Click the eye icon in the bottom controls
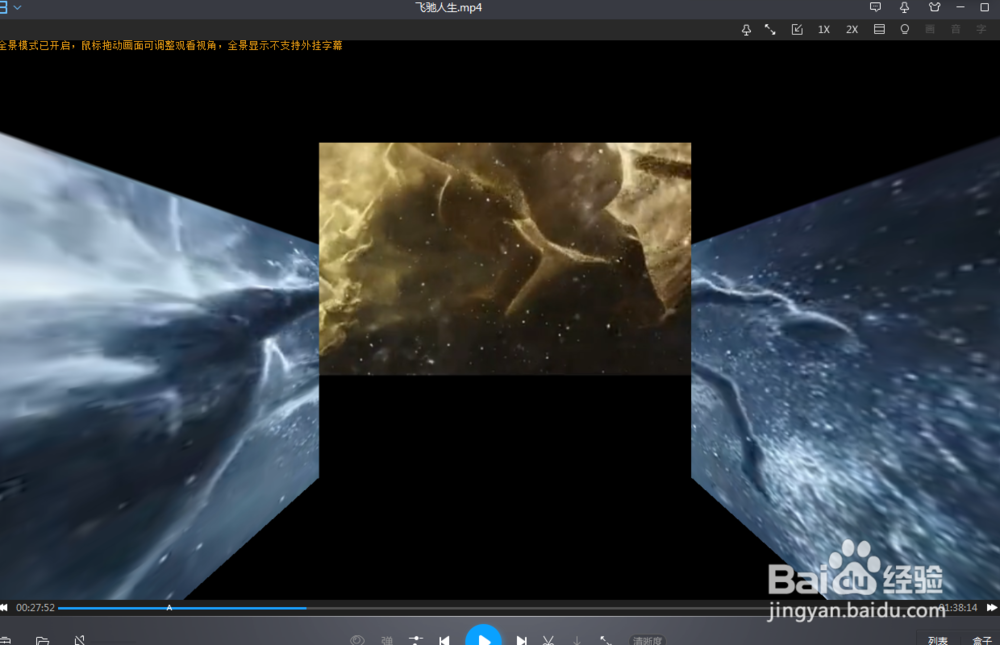The height and width of the screenshot is (645, 1000). [357, 640]
